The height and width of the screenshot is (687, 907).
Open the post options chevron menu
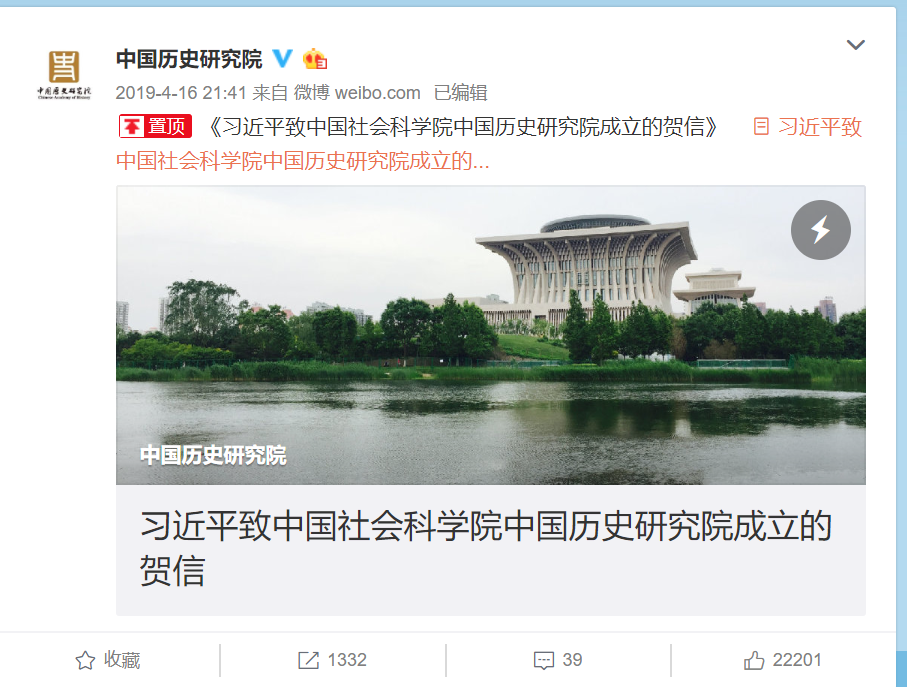point(856,45)
